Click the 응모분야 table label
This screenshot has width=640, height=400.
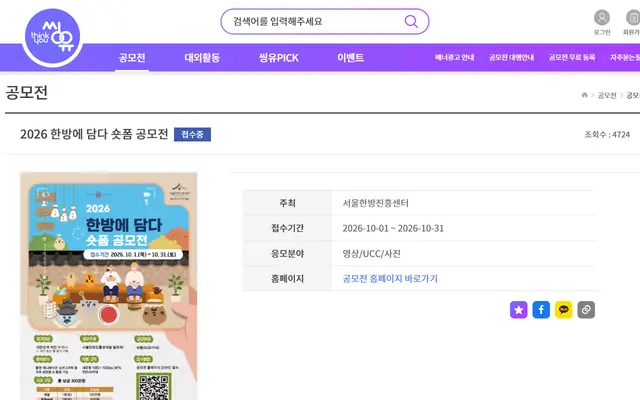(287, 253)
